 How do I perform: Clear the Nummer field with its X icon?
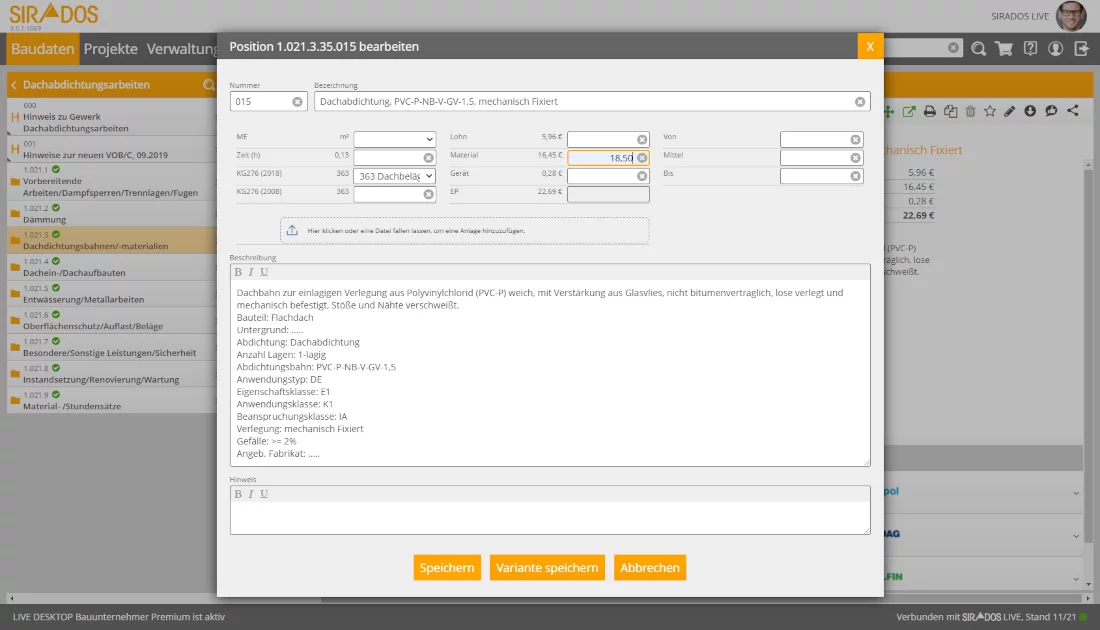tap(297, 102)
